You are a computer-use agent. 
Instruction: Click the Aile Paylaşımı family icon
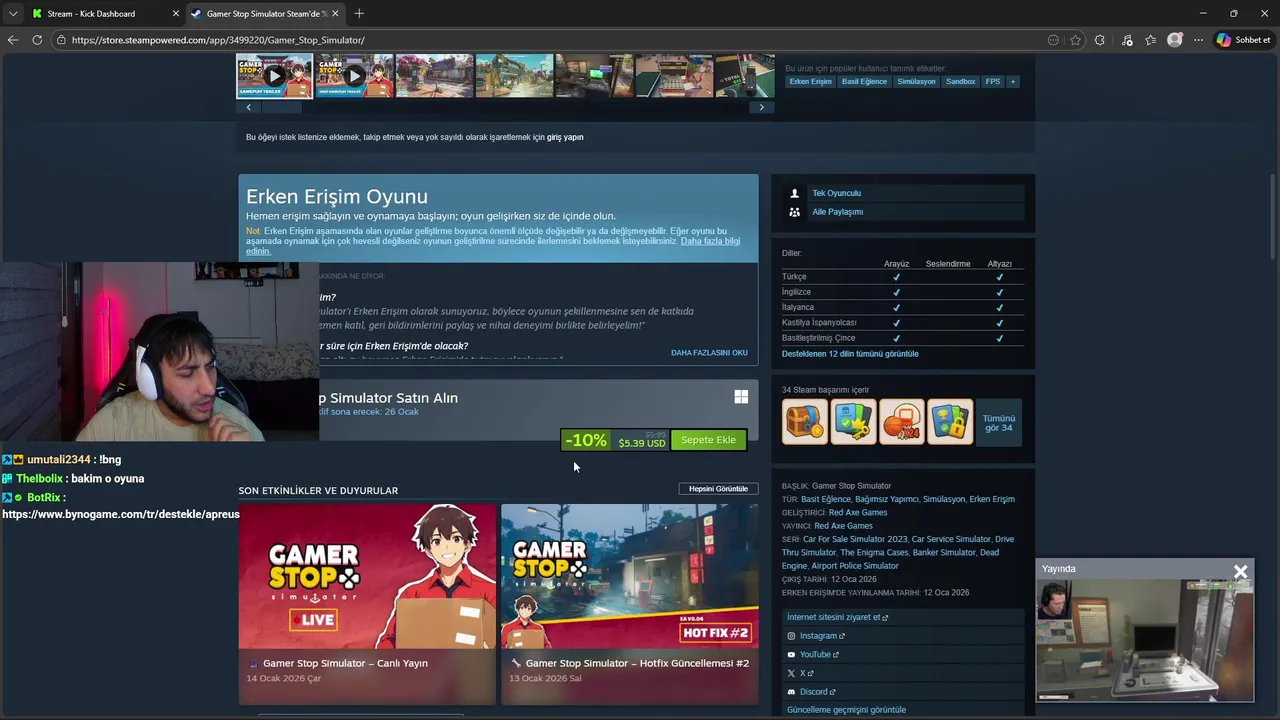795,212
